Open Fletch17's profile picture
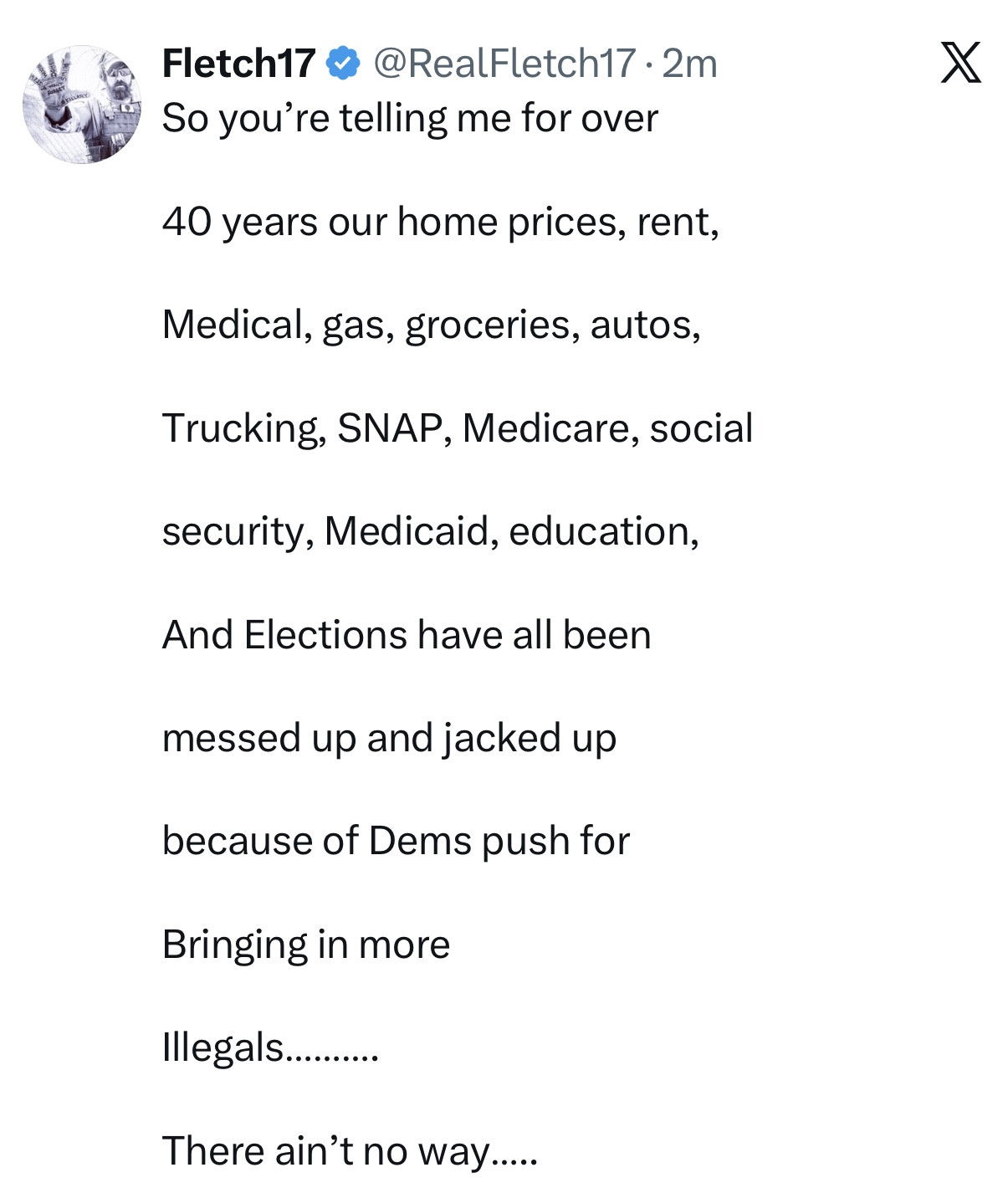Screen dimensions: 1008x1188 tap(82, 105)
